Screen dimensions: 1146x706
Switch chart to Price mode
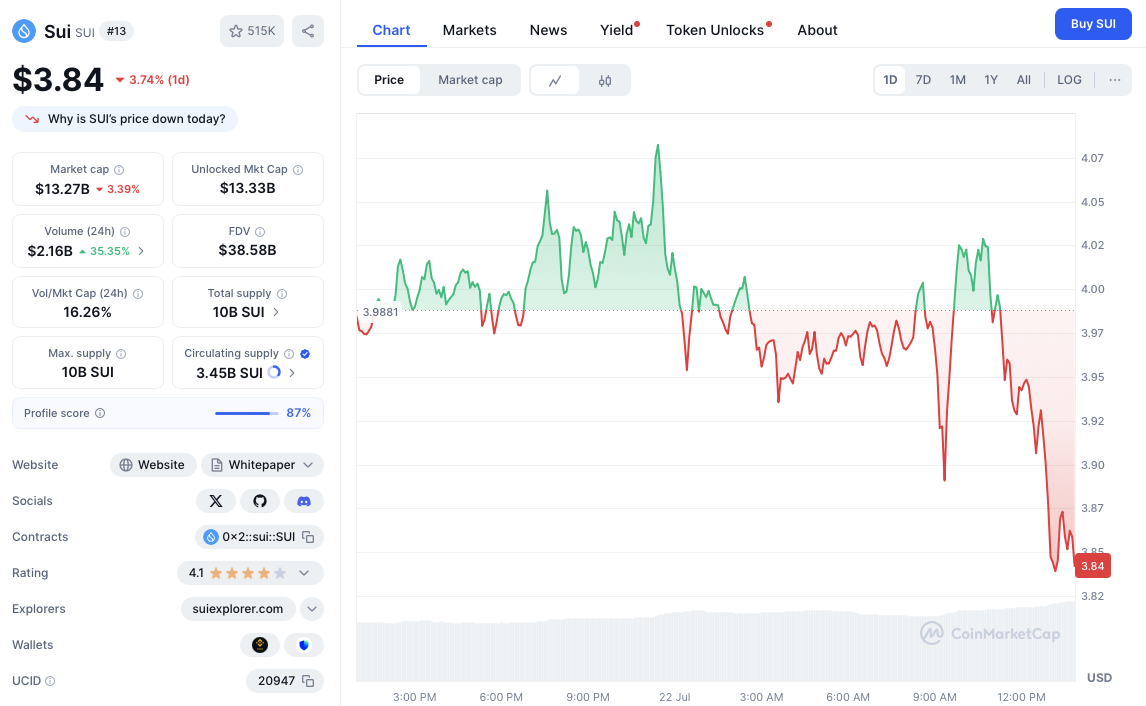coord(389,80)
